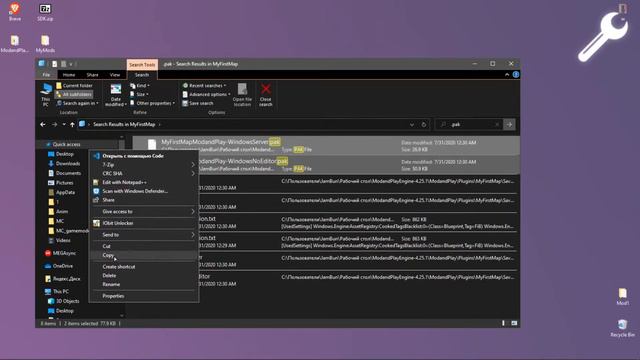This screenshot has height=360, width=640.
Task: Open recent locations dropdown arrow
Action: tap(64, 124)
